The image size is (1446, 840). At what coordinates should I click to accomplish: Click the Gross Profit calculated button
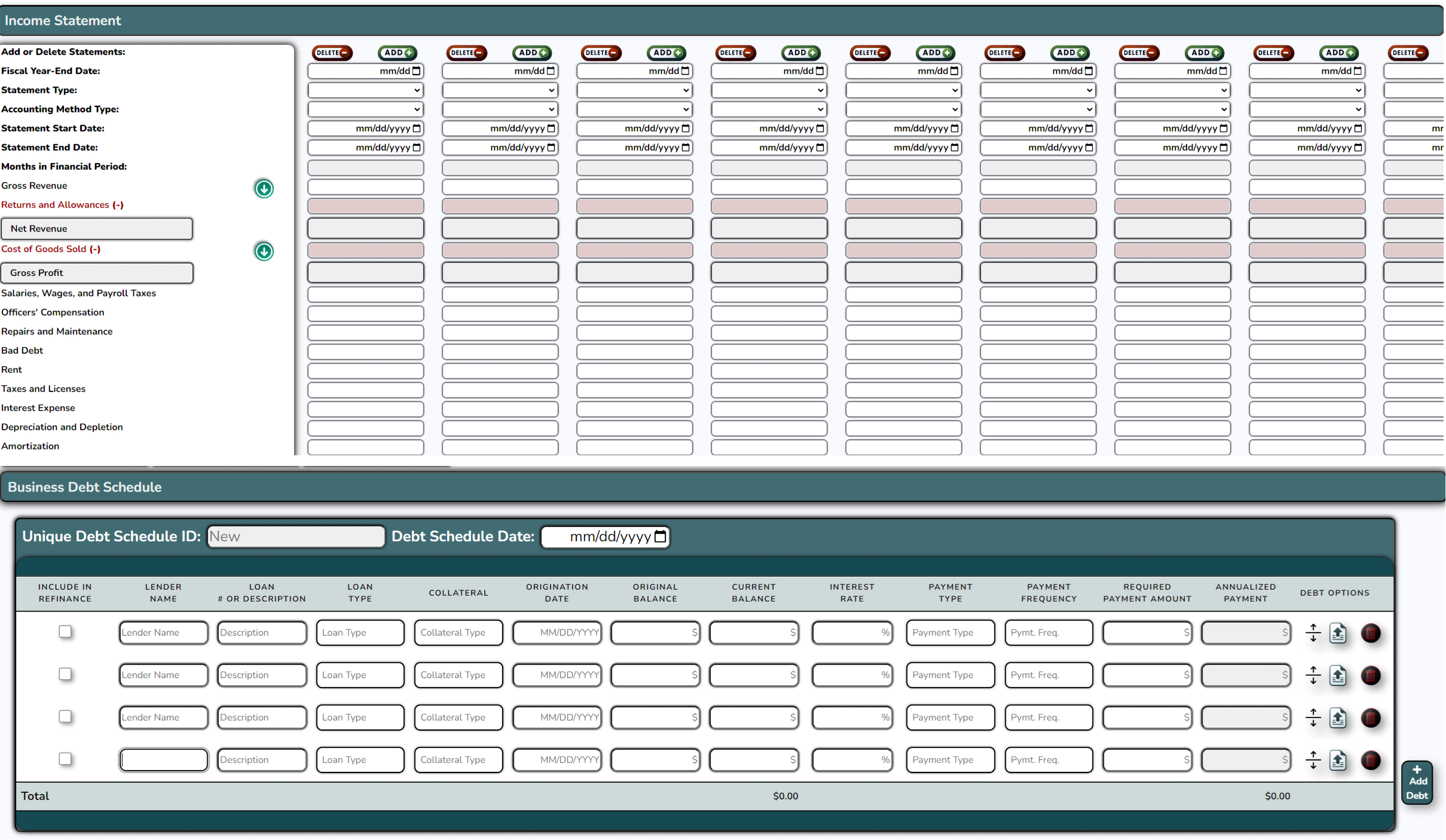[96, 272]
